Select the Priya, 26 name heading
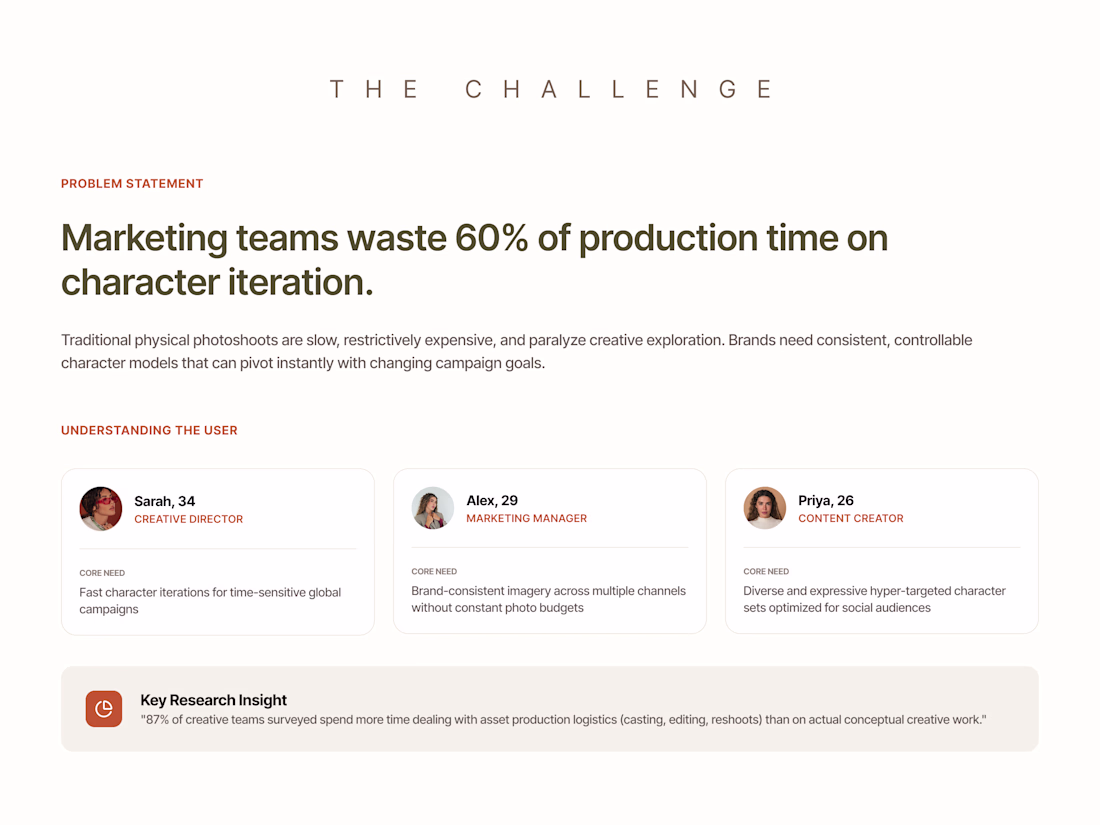The width and height of the screenshot is (1100, 825). coord(826,500)
